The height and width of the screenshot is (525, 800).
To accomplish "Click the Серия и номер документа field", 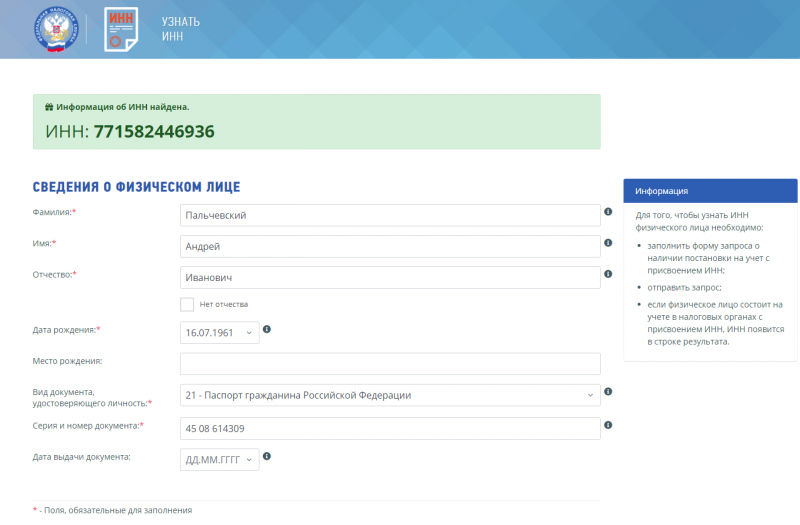I will pos(390,428).
